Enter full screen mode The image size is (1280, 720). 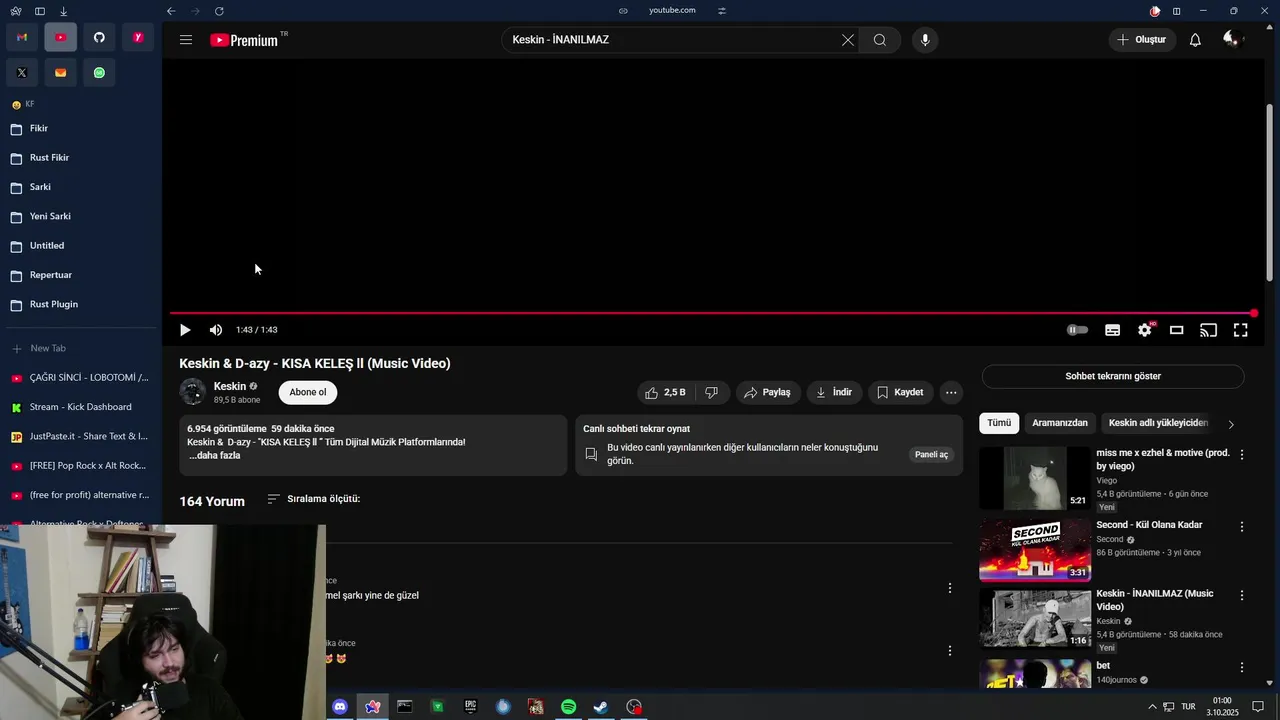click(x=1240, y=330)
